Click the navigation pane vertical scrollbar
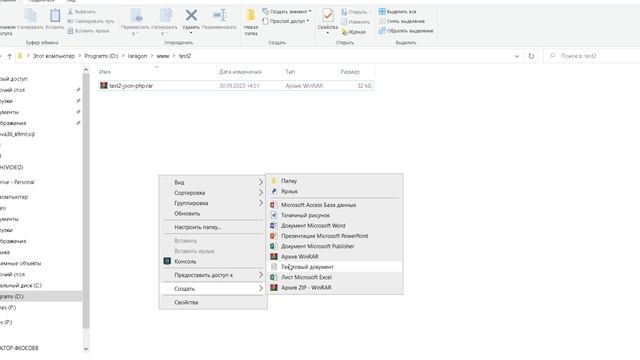Screen dimensions: 640x360 pyautogui.click(x=86, y=202)
